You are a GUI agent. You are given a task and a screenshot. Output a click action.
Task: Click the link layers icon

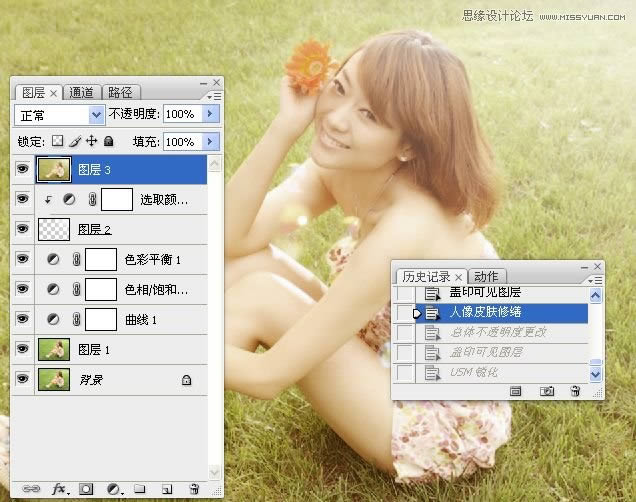[32, 489]
